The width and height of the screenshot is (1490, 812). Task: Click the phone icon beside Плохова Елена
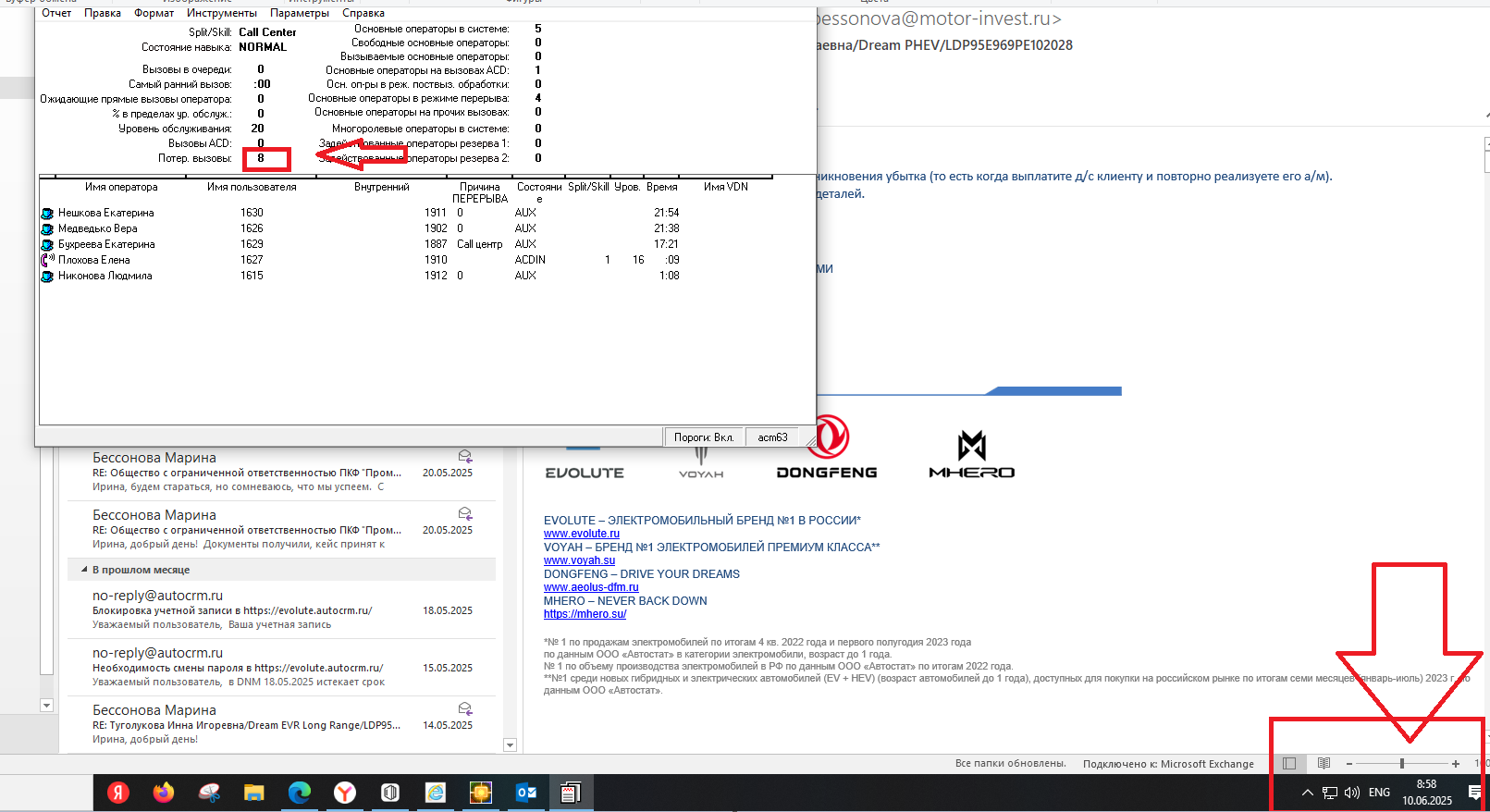[x=47, y=260]
